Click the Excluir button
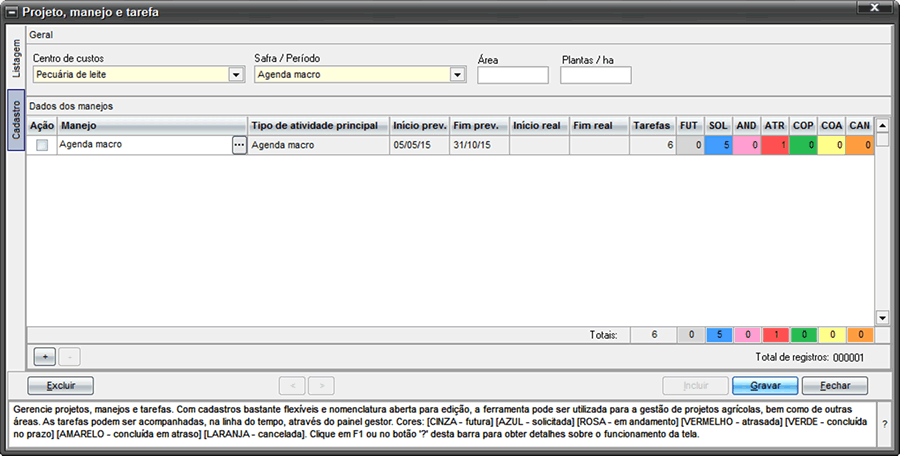The width and height of the screenshot is (900, 456). pos(60,385)
